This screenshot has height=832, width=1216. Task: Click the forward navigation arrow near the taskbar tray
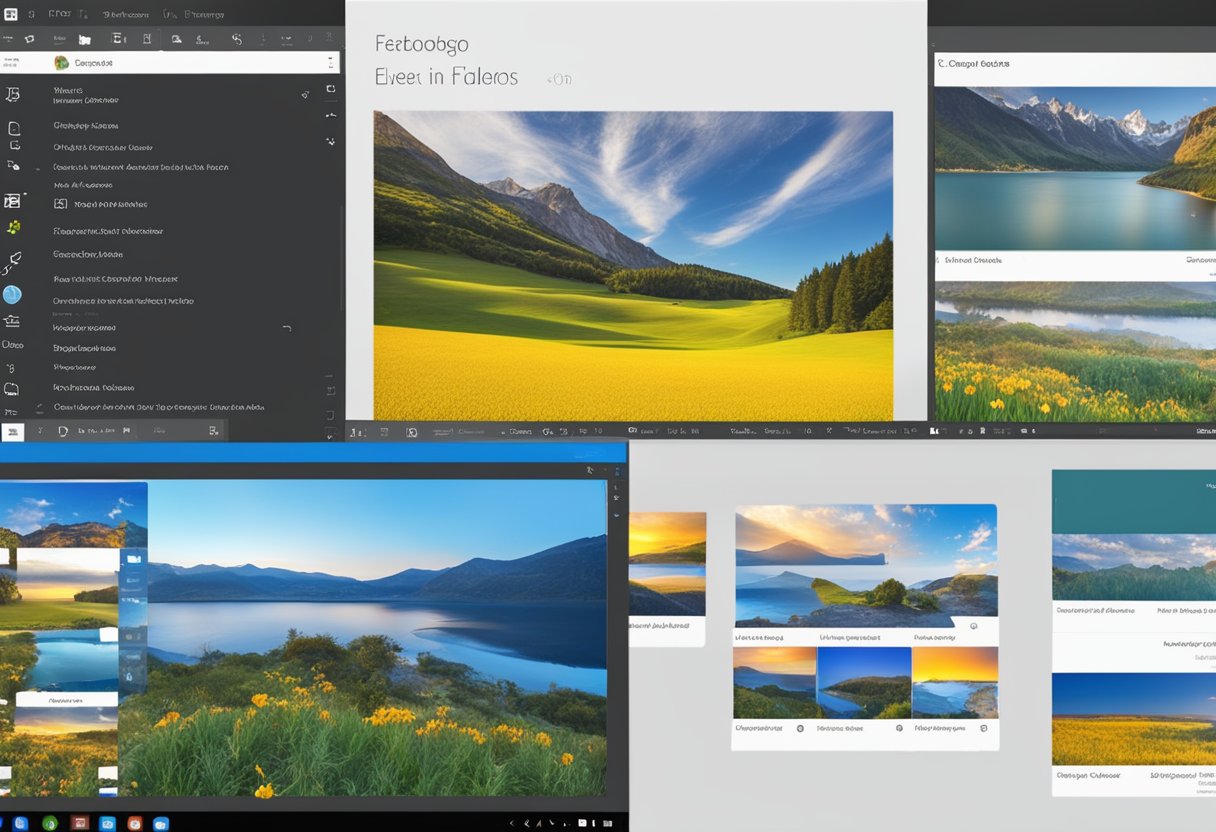click(x=540, y=822)
